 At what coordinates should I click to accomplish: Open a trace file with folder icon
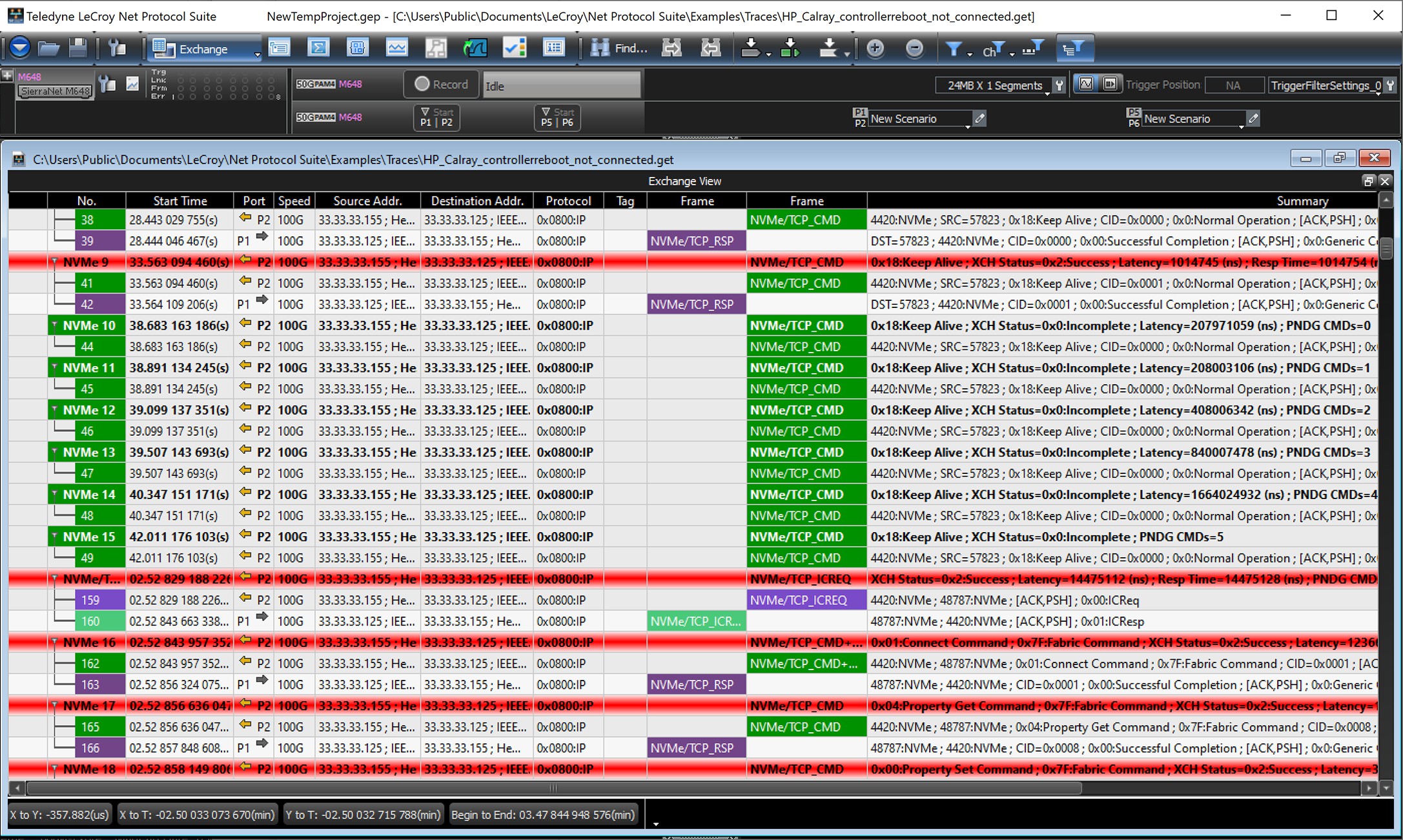[x=49, y=48]
